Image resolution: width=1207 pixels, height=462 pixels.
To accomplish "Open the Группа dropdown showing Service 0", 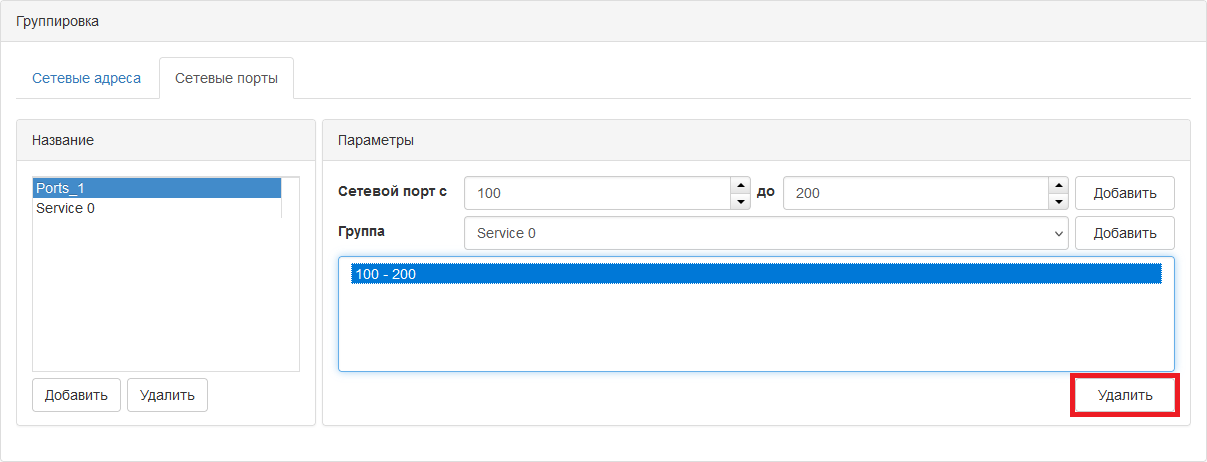I will click(x=767, y=233).
